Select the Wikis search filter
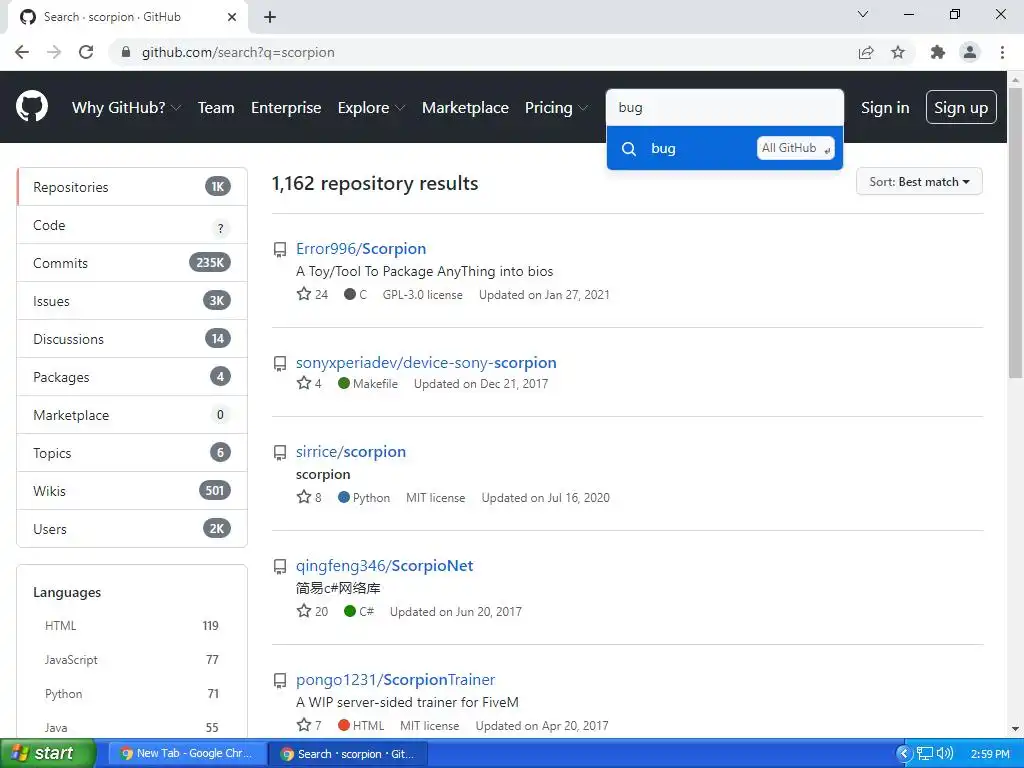 coord(132,491)
